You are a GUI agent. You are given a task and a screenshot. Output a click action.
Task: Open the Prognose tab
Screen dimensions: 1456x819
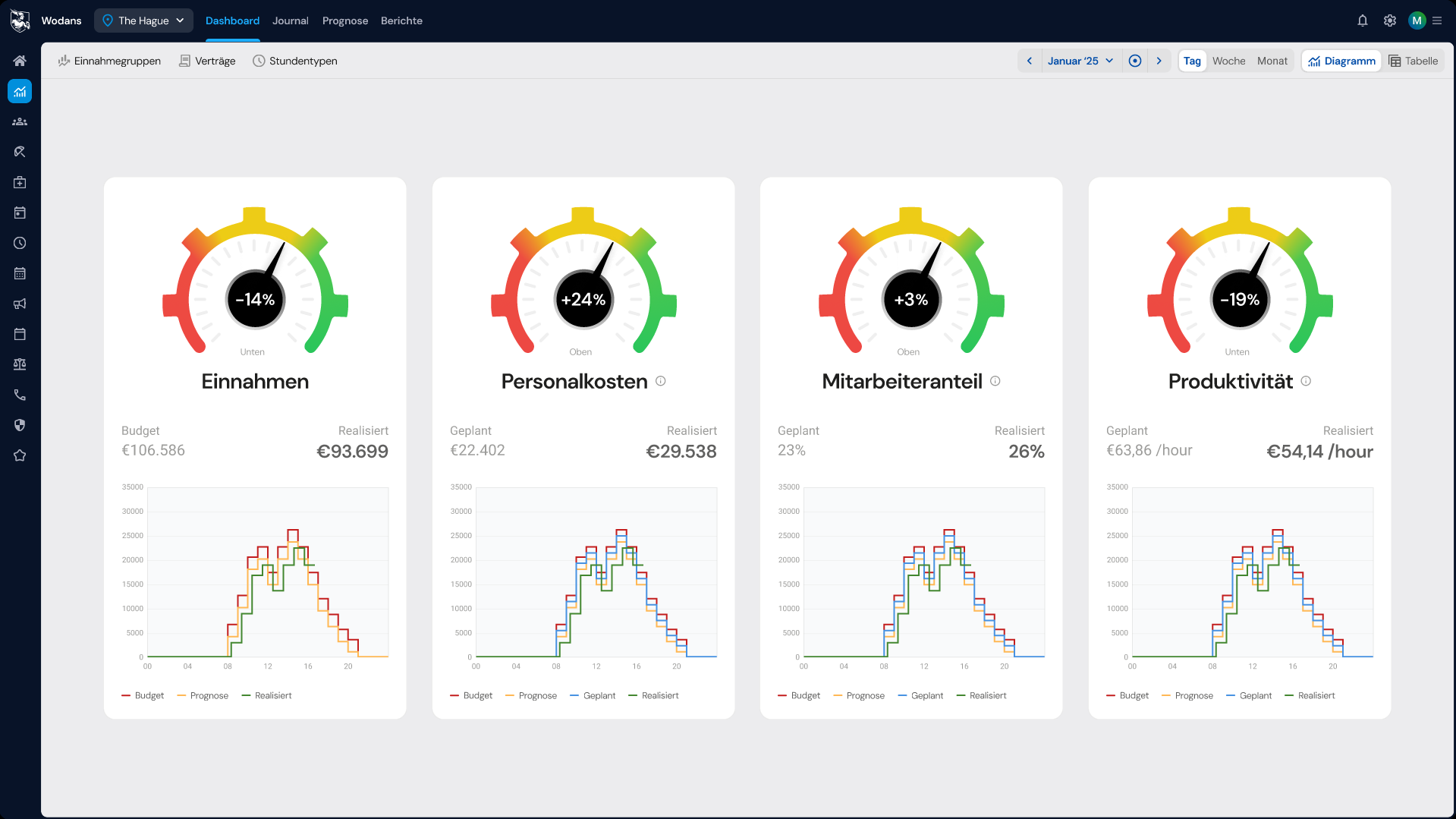point(345,20)
